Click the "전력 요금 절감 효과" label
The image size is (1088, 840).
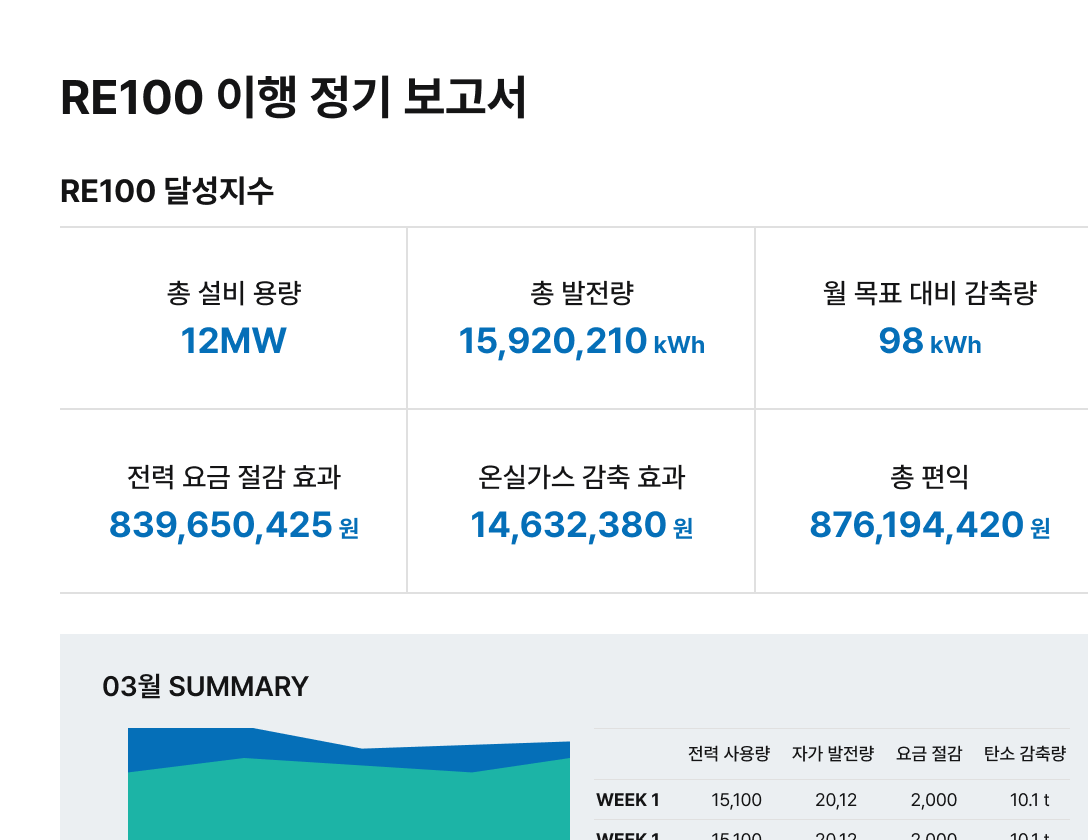(x=234, y=477)
